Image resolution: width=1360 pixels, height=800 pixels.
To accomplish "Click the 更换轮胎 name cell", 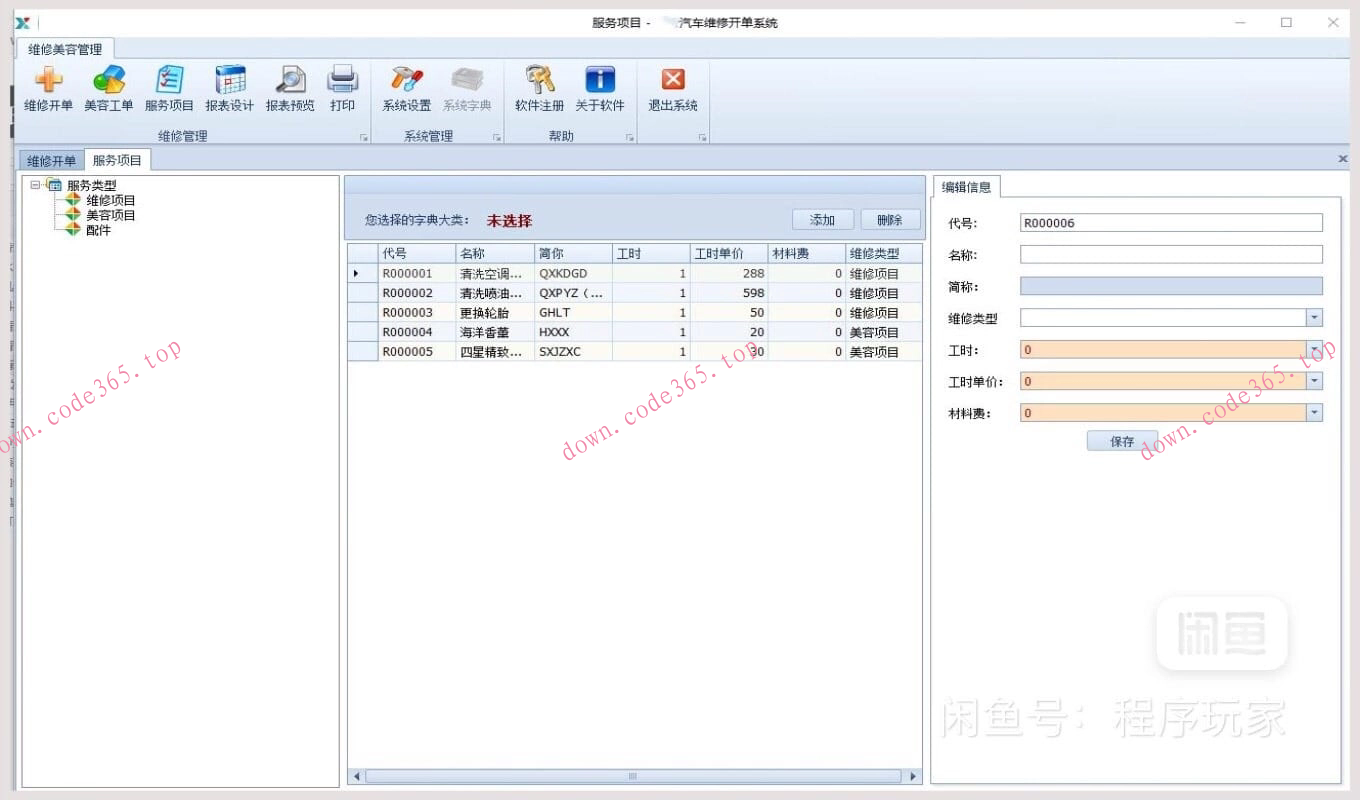I will (495, 313).
